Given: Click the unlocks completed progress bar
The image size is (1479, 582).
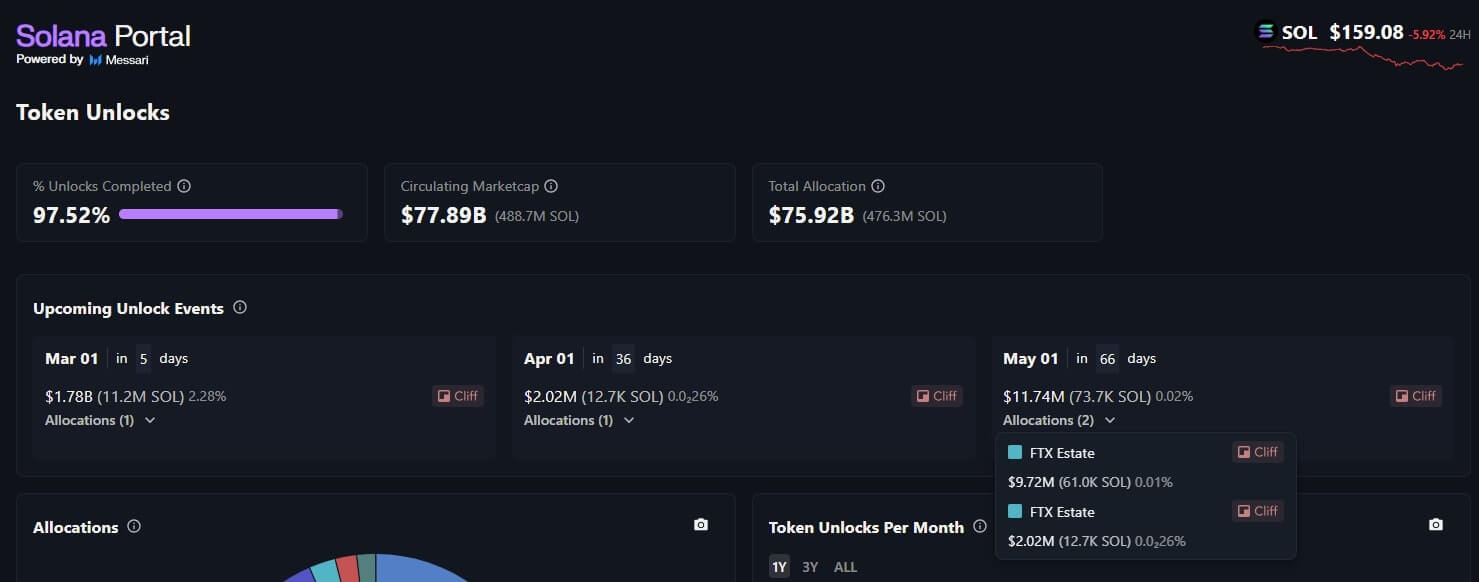Looking at the screenshot, I should (x=230, y=214).
